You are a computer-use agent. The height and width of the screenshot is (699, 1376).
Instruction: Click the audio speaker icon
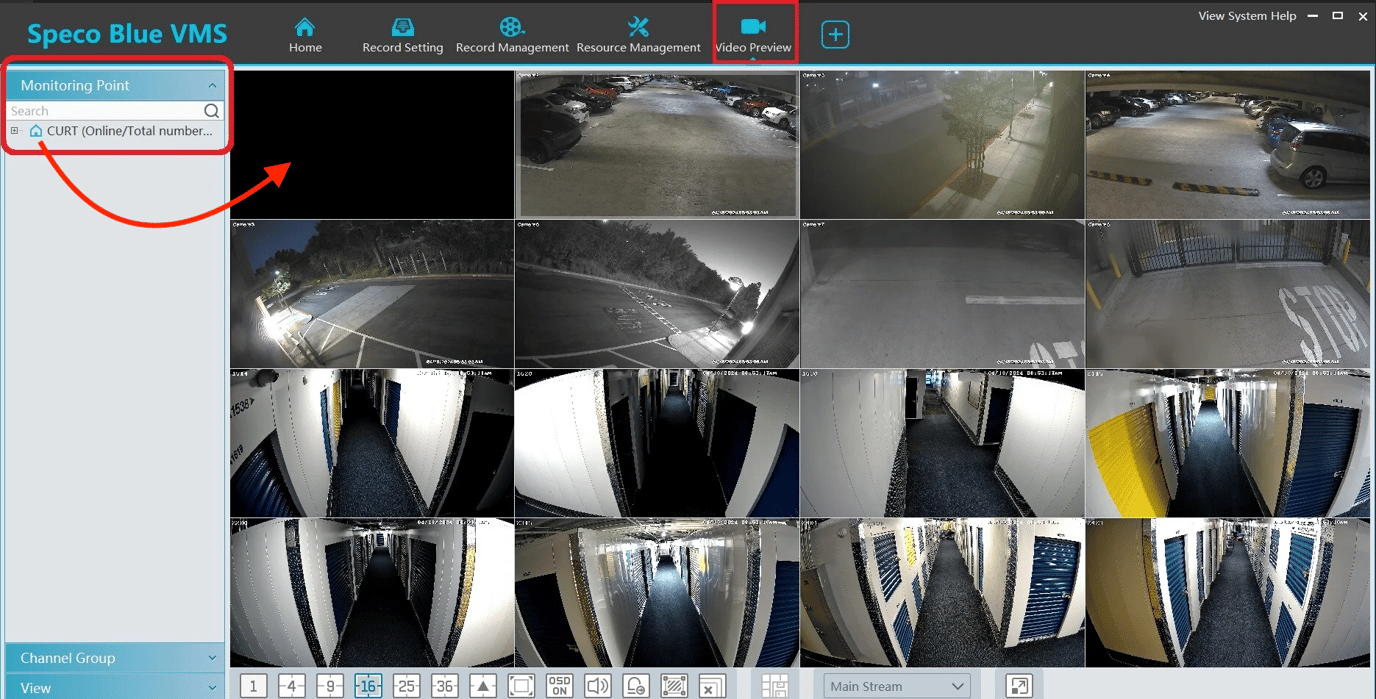(598, 686)
